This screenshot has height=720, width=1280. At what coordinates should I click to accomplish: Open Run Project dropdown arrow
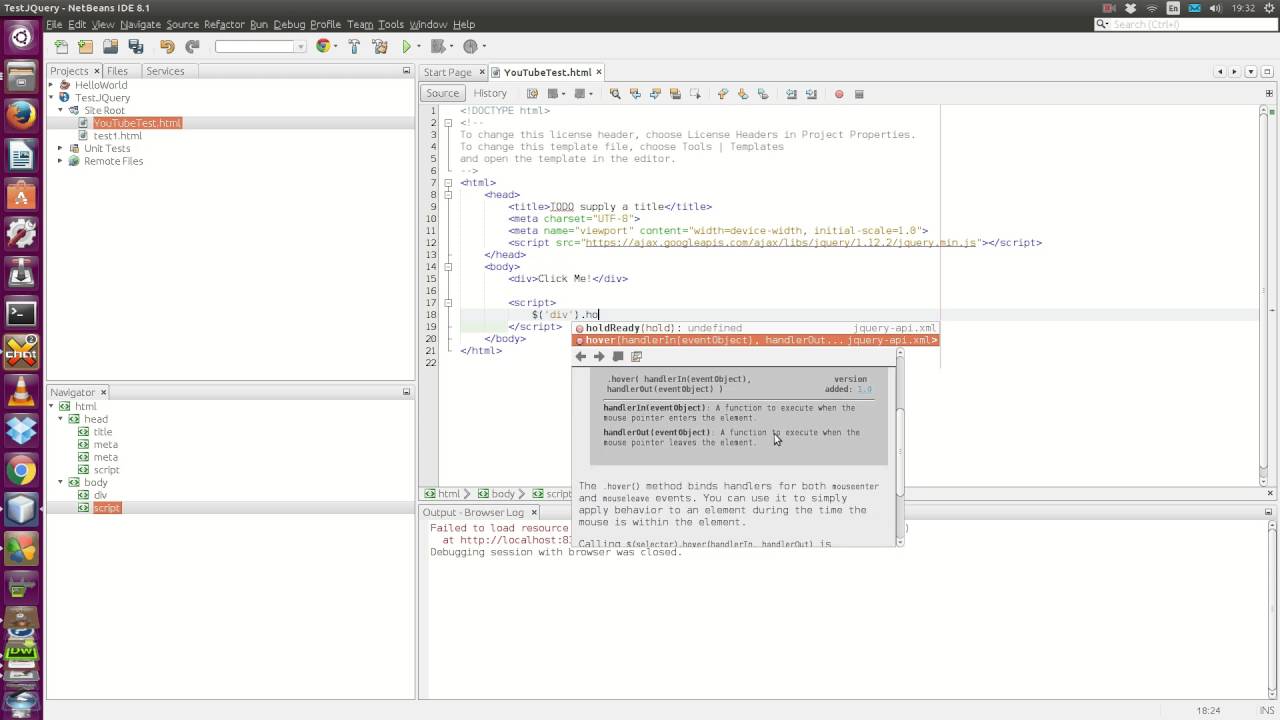pos(417,46)
